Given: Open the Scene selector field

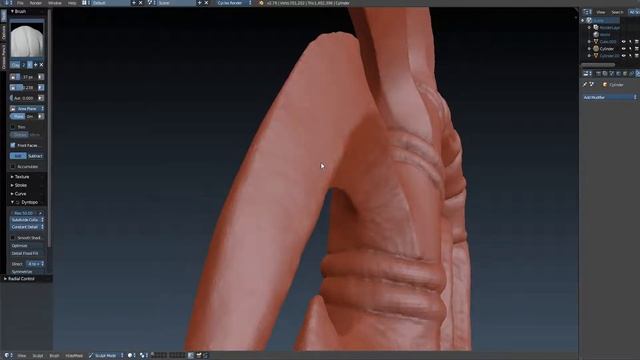Looking at the screenshot, I should 176,3.
